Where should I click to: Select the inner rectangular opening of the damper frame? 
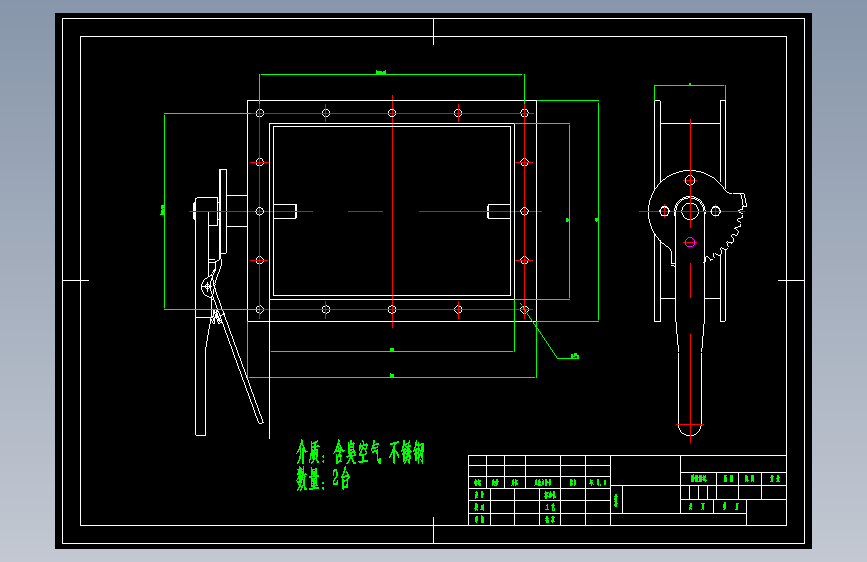[x=392, y=211]
